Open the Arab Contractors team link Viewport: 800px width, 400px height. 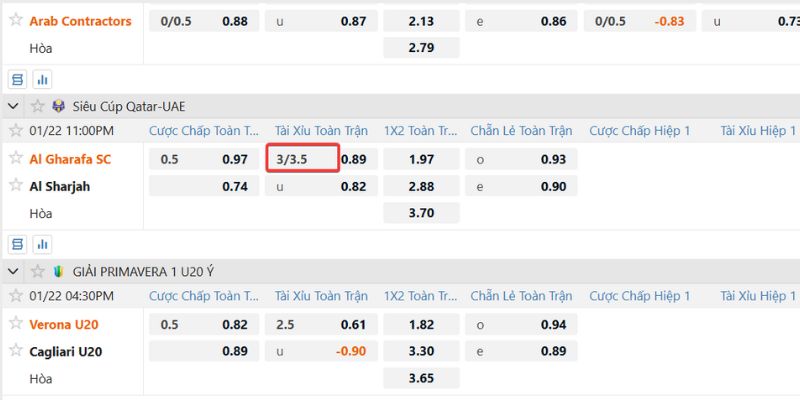point(80,21)
